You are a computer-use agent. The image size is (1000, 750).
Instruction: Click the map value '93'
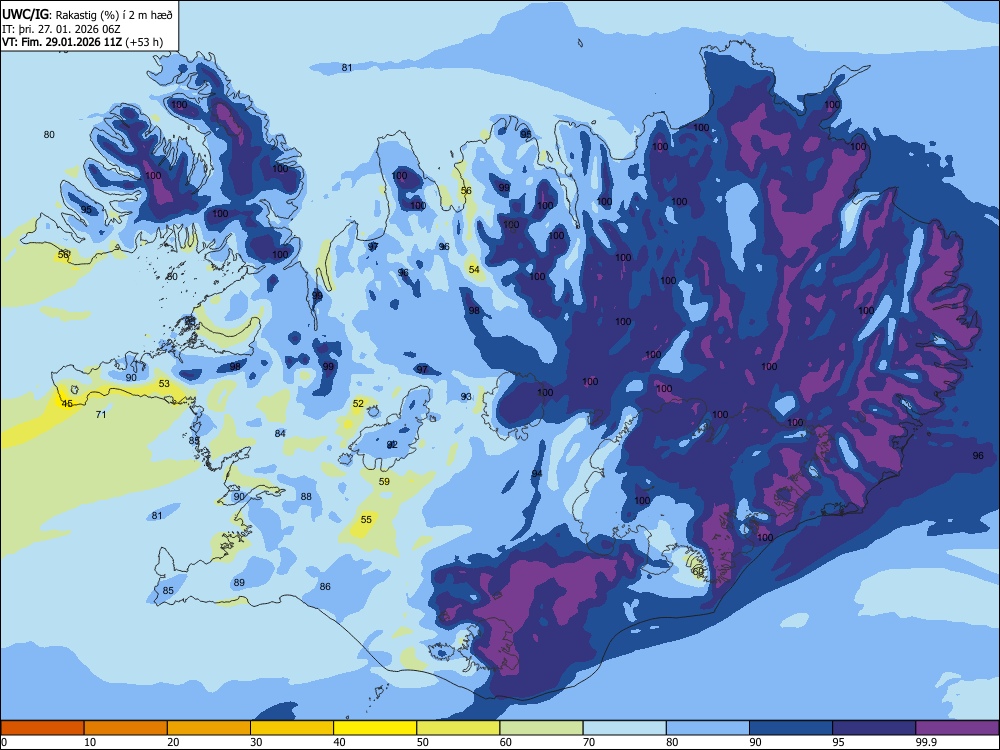[x=466, y=397]
